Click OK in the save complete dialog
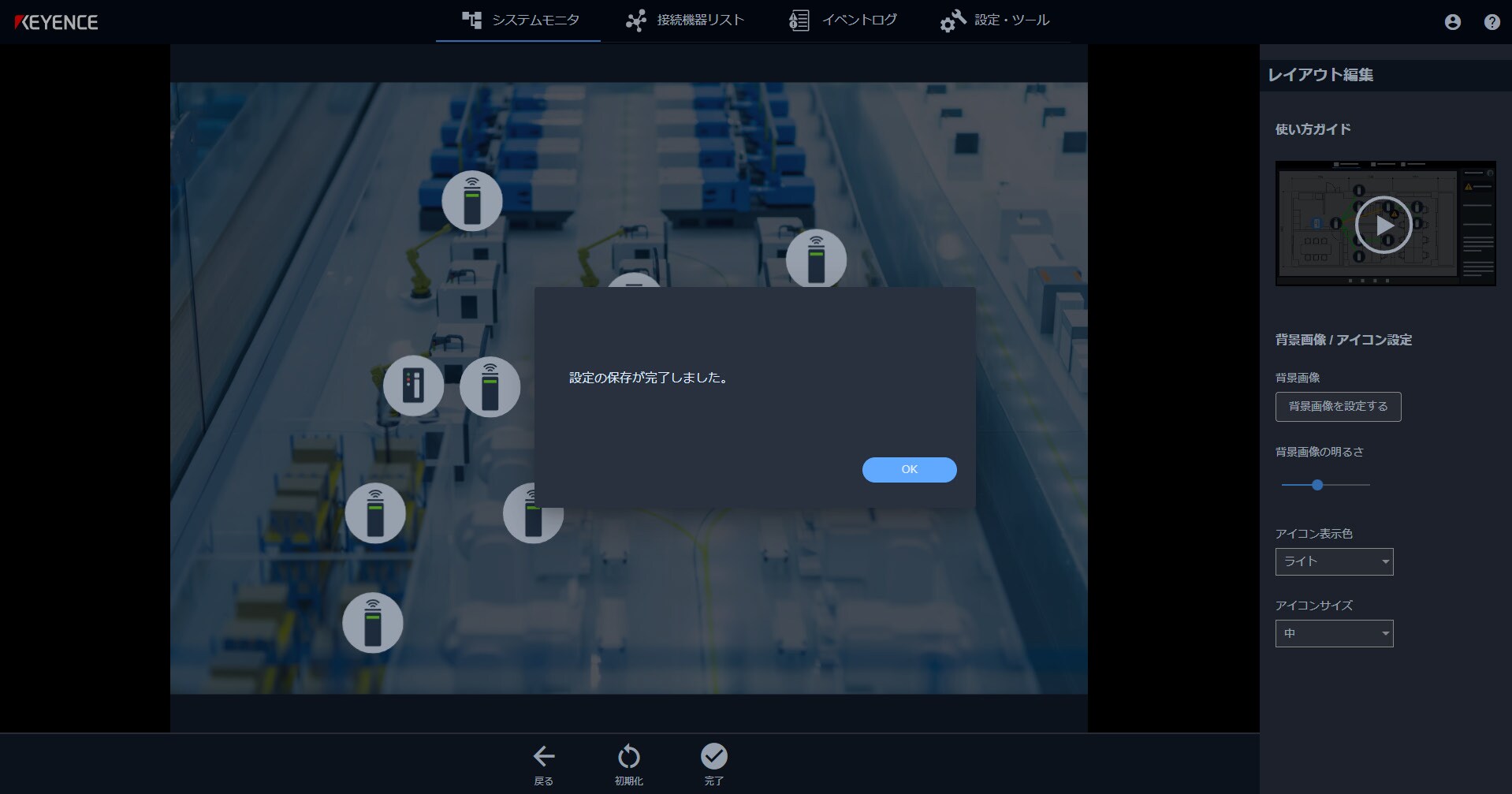This screenshot has height=794, width=1512. tap(909, 469)
